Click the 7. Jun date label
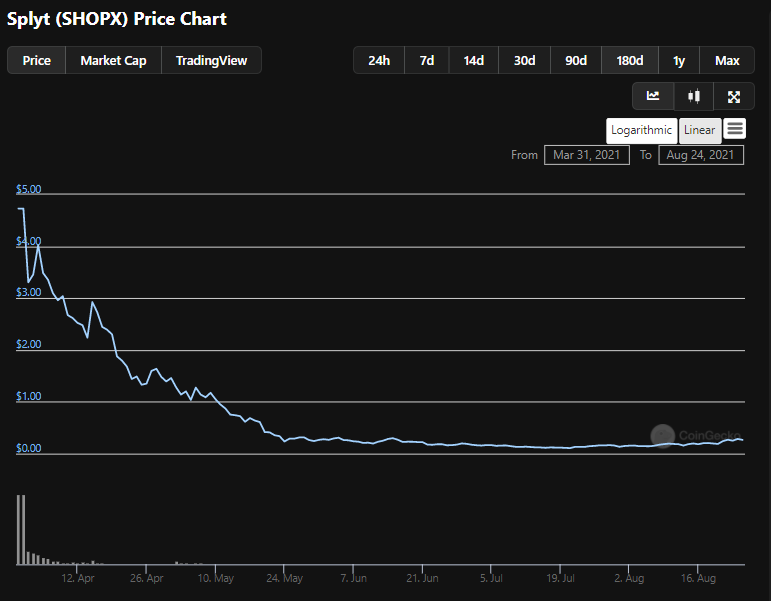This screenshot has width=771, height=601. (354, 578)
